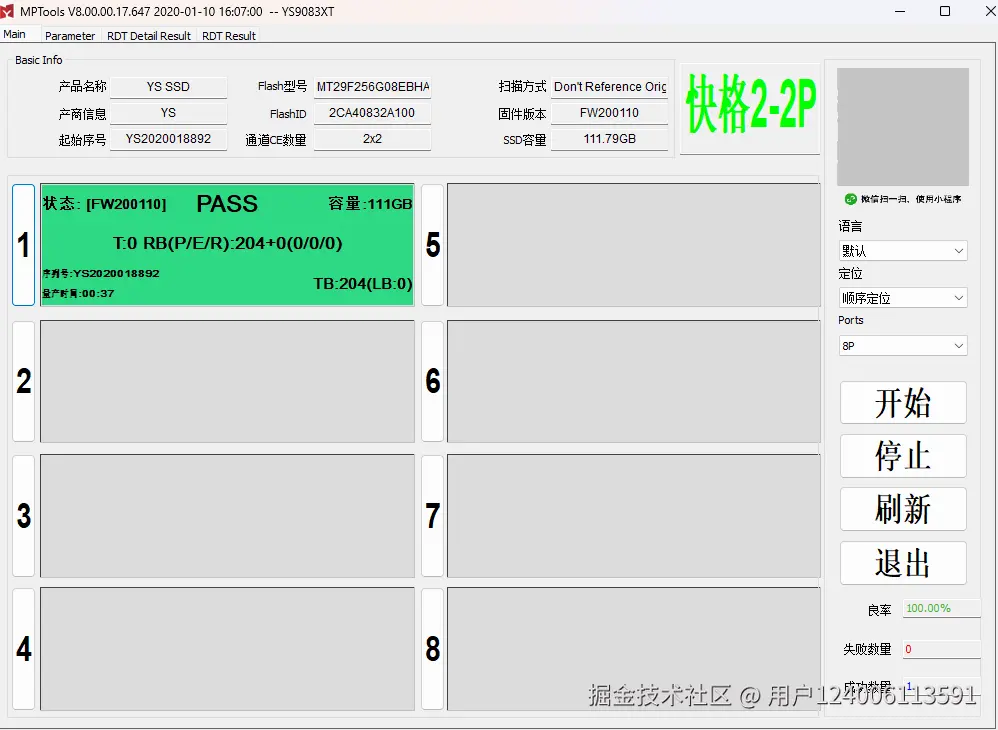Viewport: 998px width, 730px height.
Task: Click the 量产时间:00:37 text
Action: tap(78, 293)
